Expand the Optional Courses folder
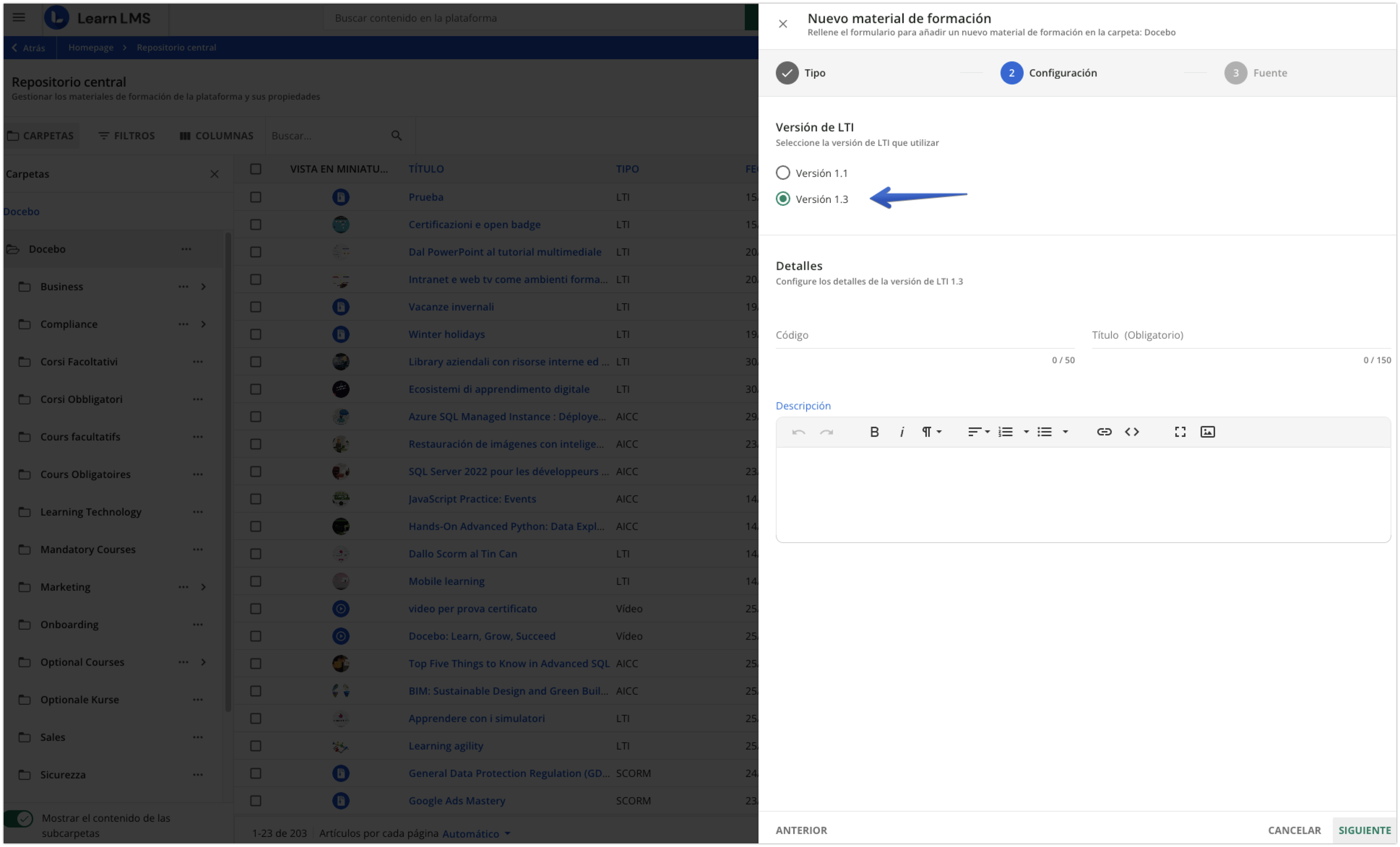 point(203,662)
